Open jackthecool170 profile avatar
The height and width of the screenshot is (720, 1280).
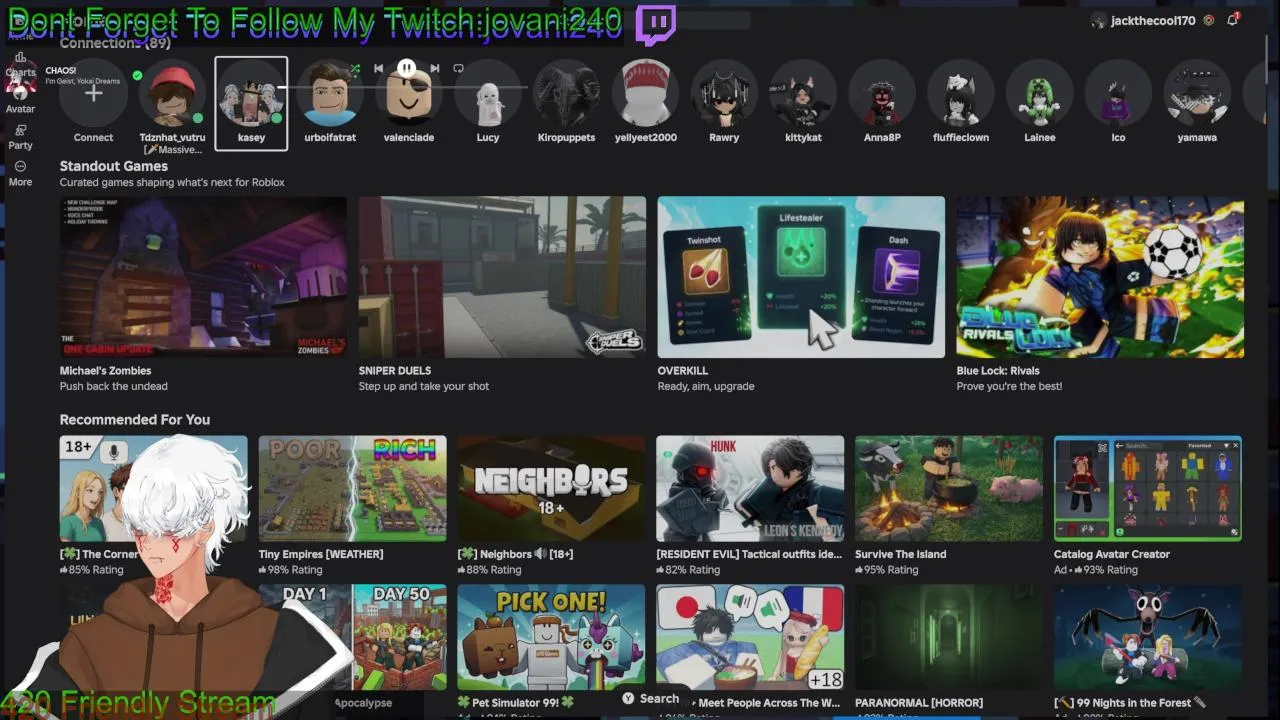tap(1098, 20)
